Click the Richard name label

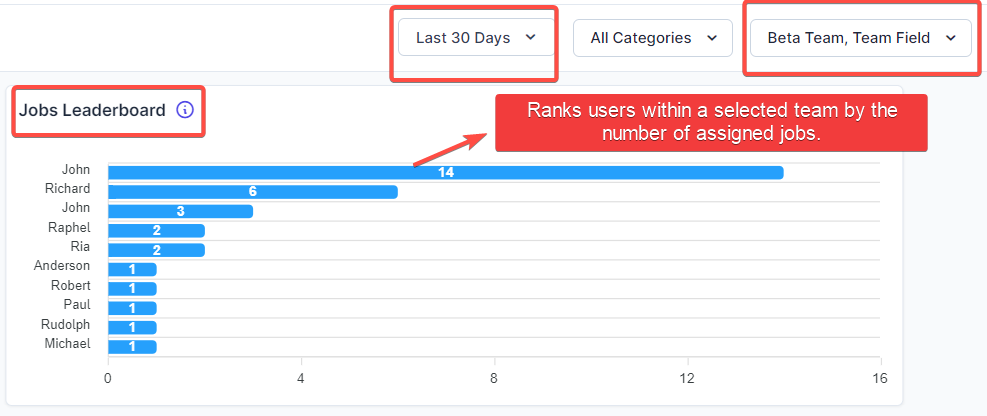tap(68, 189)
